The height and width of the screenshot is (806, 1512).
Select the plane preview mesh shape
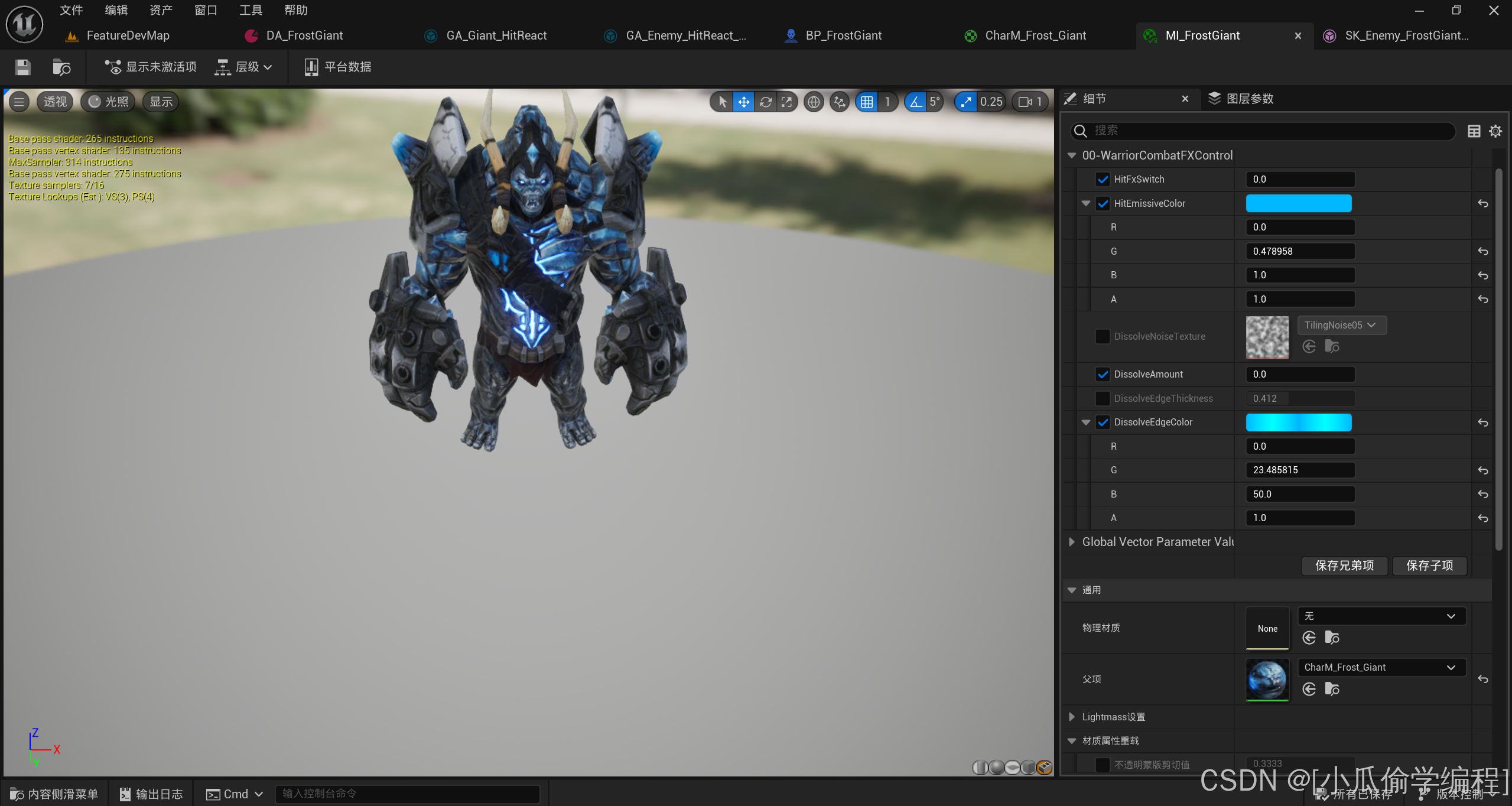1013,767
